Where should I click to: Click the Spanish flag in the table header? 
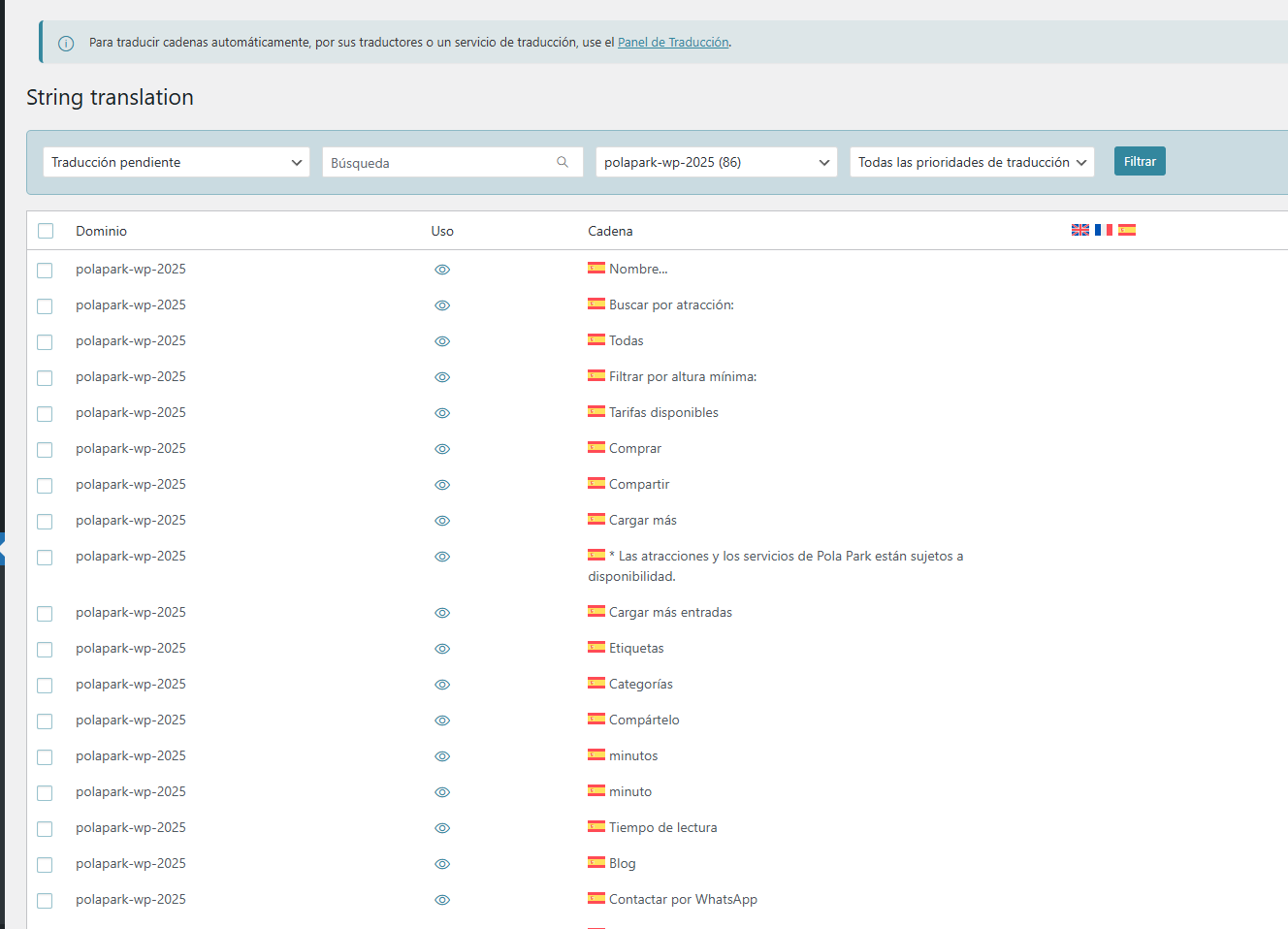click(x=1127, y=230)
